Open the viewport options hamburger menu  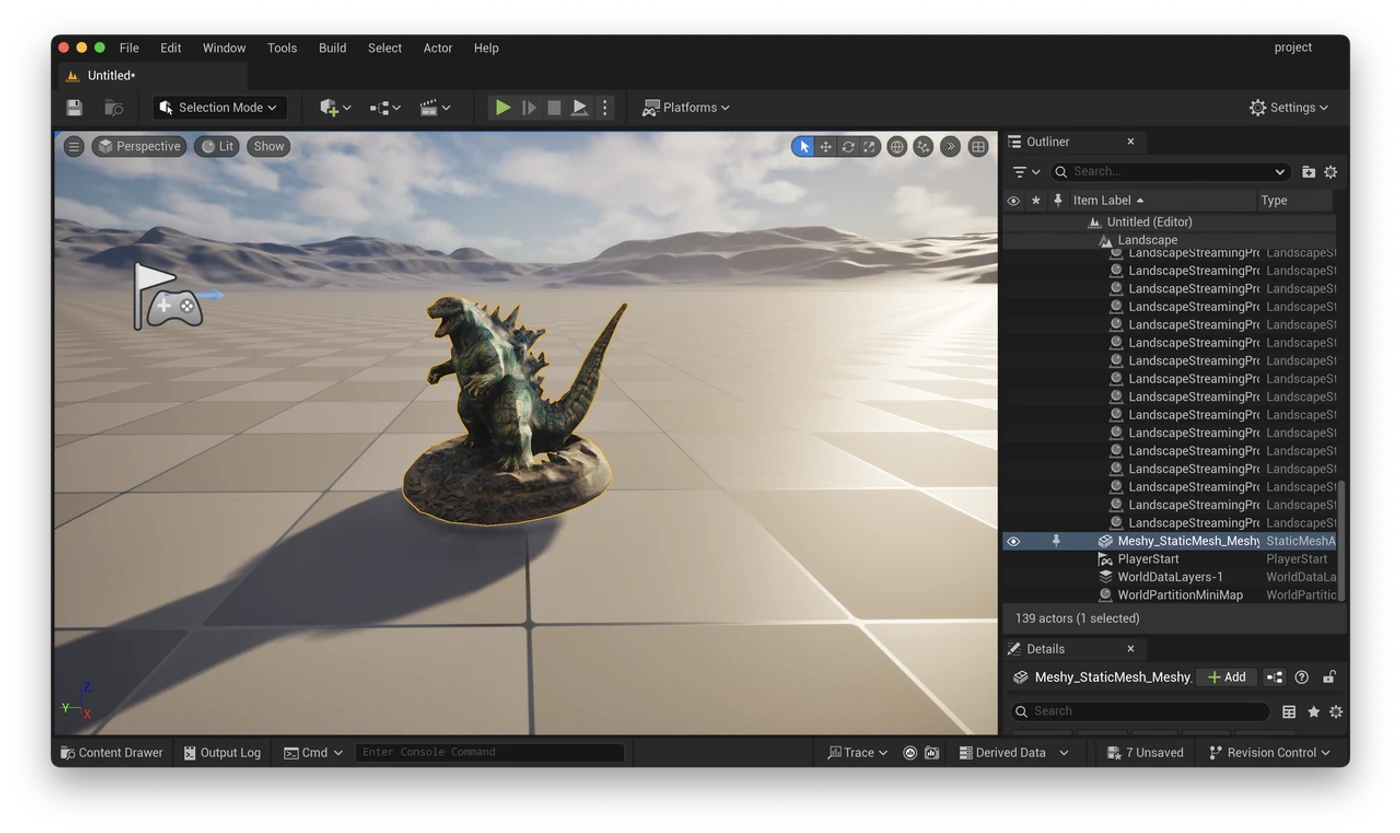tap(74, 146)
